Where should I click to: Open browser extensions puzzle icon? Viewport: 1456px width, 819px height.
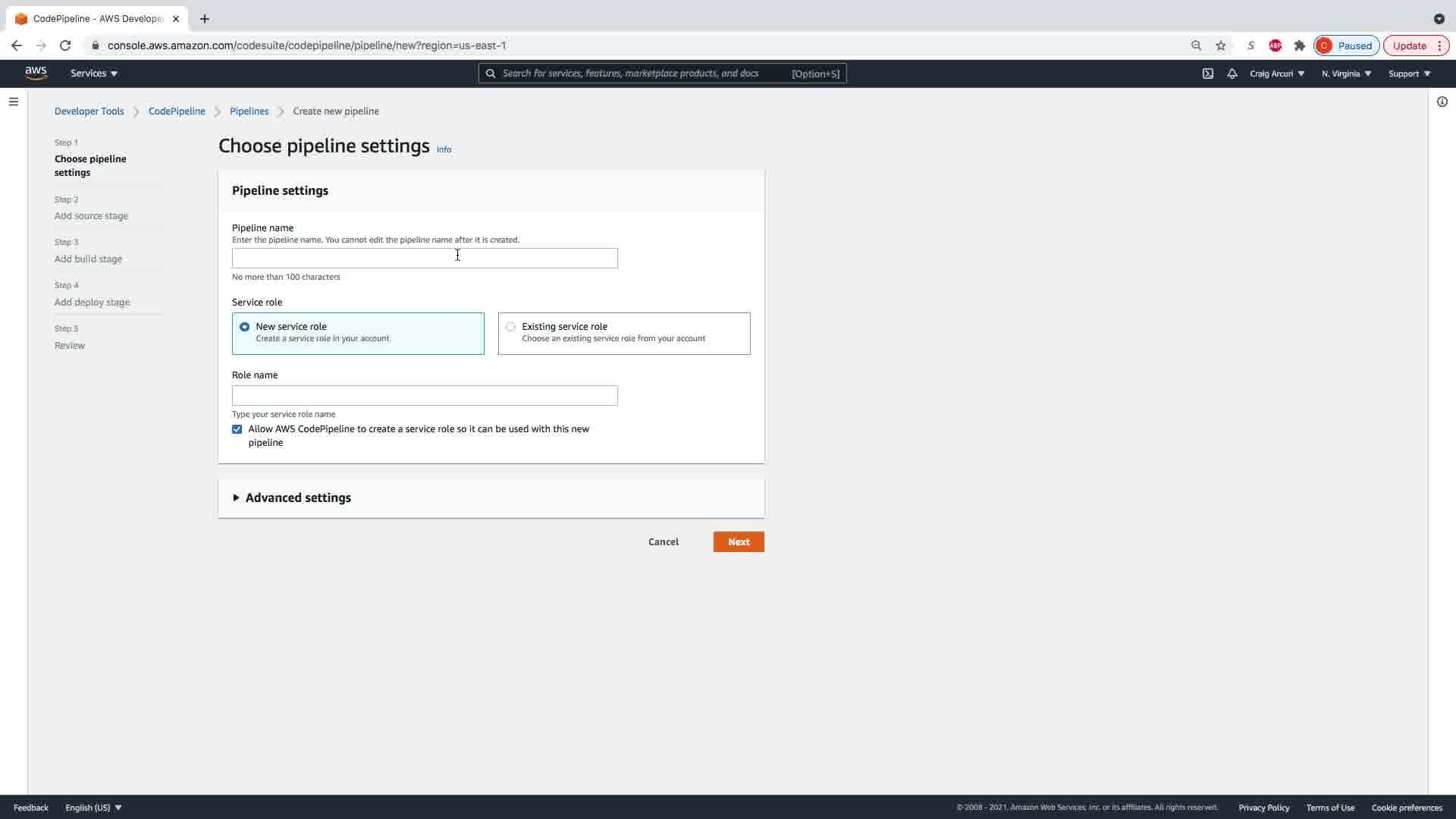coord(1300,45)
